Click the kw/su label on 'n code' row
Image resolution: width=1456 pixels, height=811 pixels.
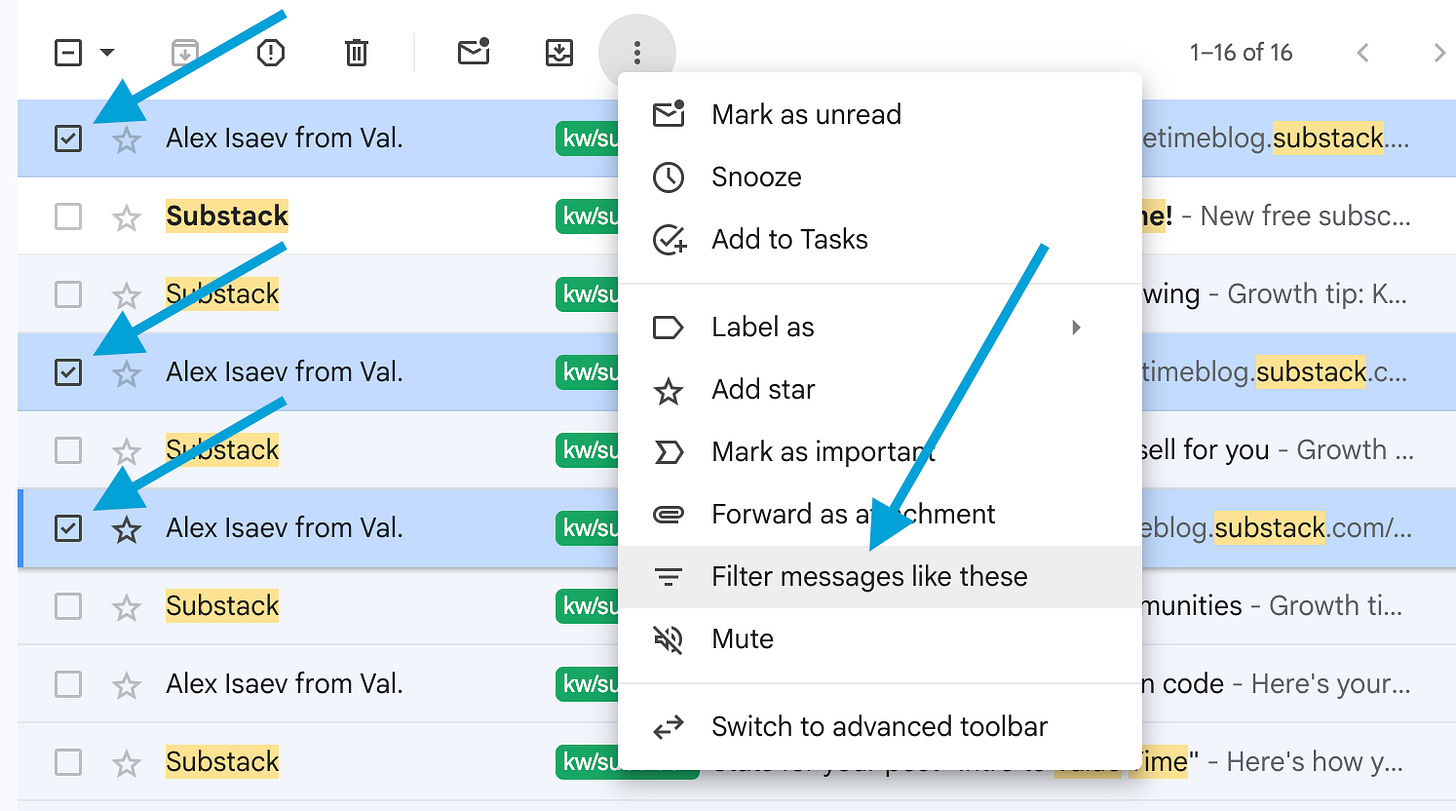[588, 684]
